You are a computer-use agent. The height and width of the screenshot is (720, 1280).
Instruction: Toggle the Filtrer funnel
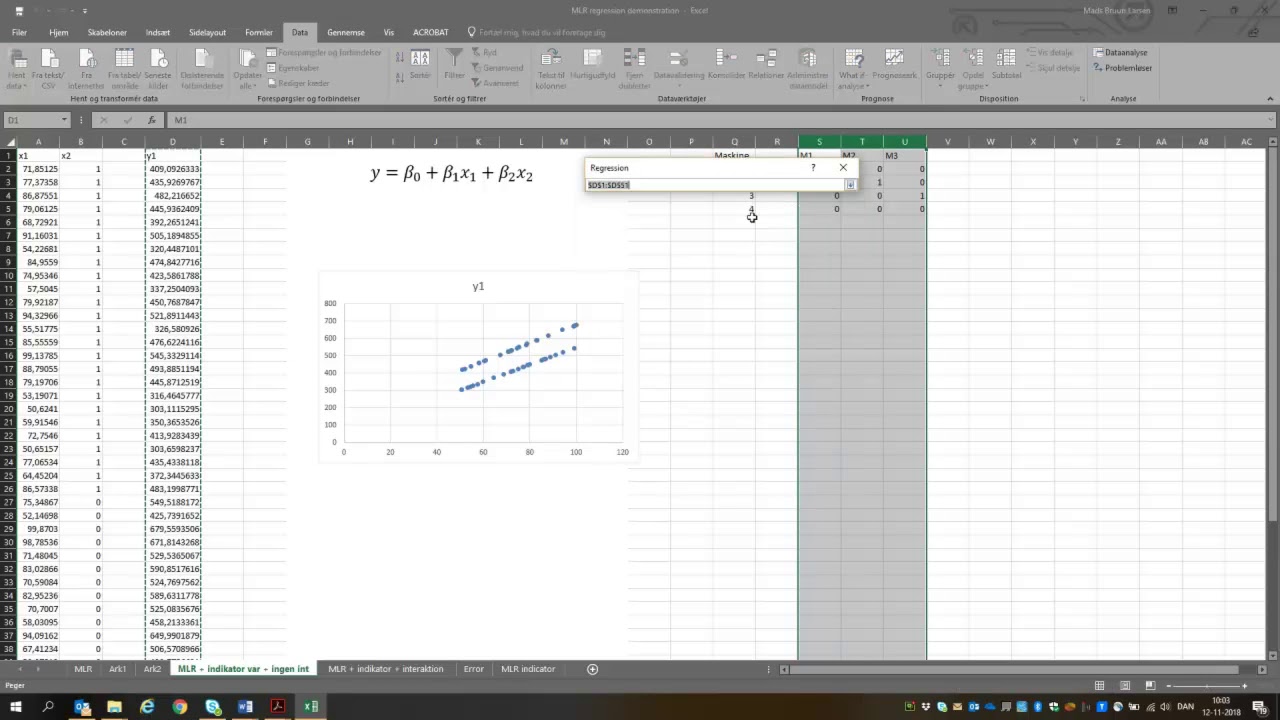(x=454, y=65)
